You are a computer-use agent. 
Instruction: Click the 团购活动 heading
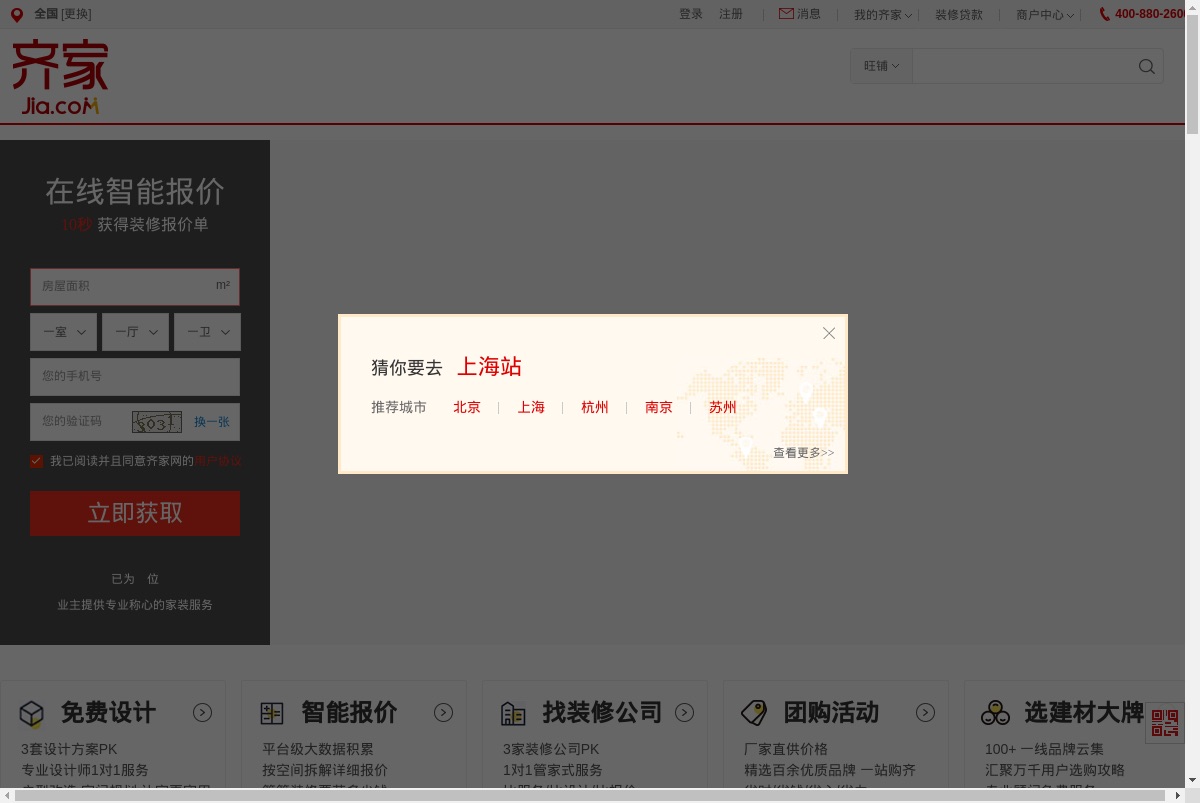[831, 712]
